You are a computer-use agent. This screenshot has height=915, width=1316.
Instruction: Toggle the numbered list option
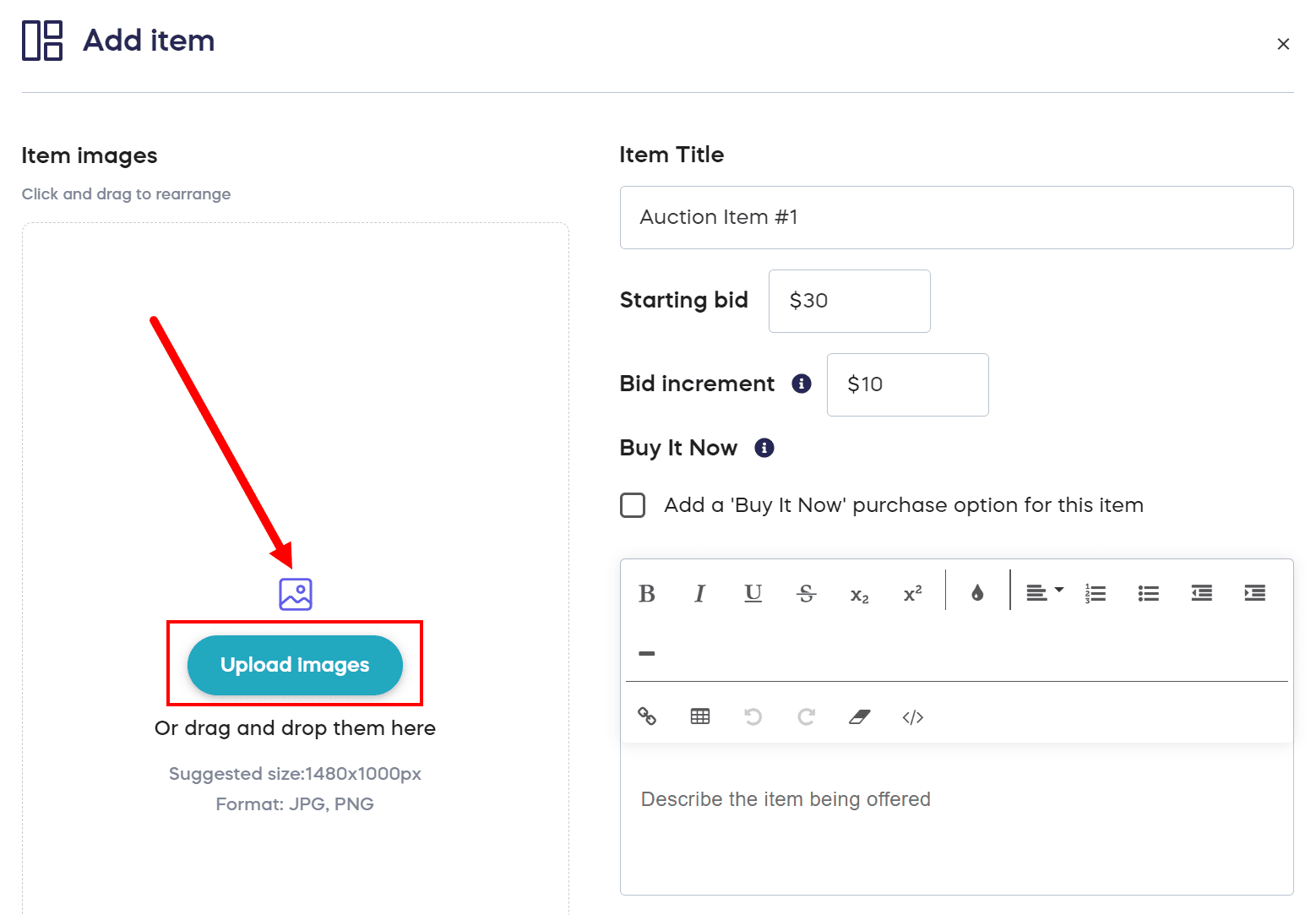(x=1095, y=593)
